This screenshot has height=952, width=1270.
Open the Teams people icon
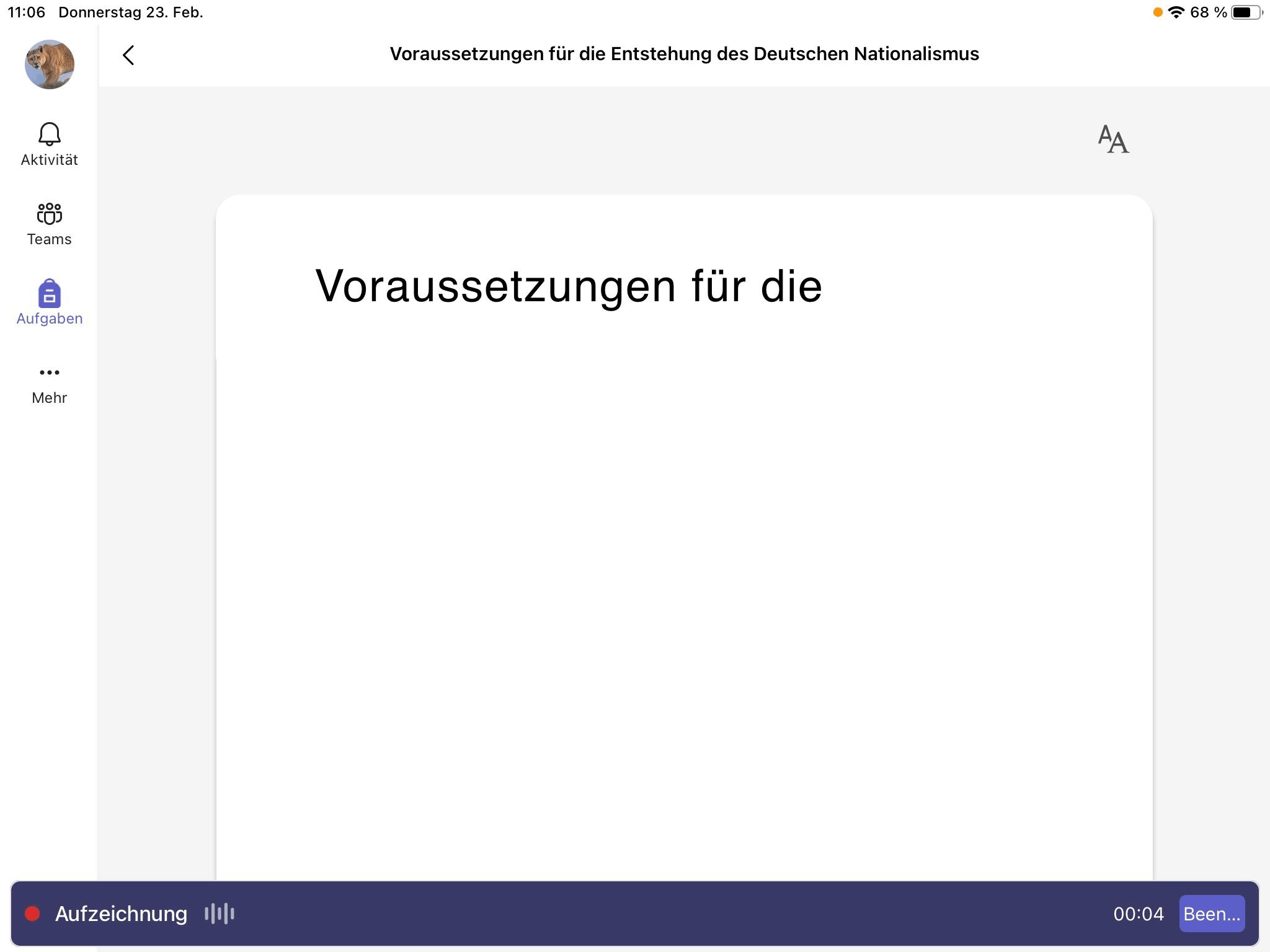pos(50,214)
